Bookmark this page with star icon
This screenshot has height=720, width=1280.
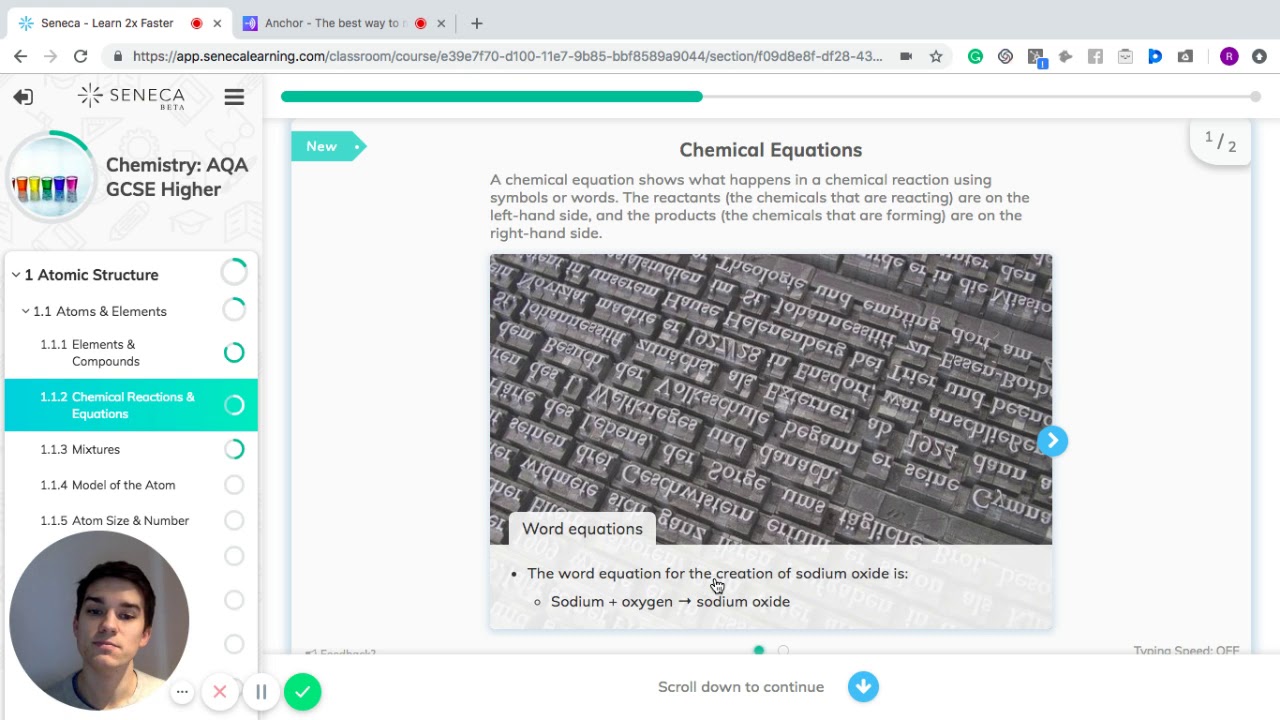point(936,57)
